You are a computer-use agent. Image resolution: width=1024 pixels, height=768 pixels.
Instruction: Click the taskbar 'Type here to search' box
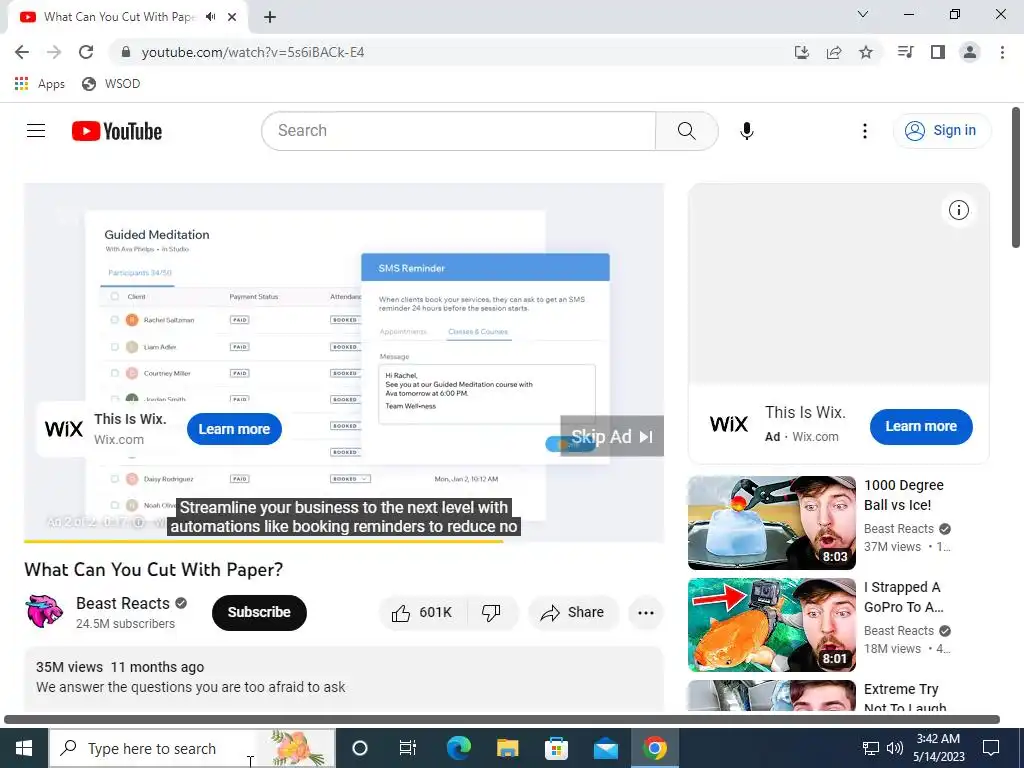(193, 748)
